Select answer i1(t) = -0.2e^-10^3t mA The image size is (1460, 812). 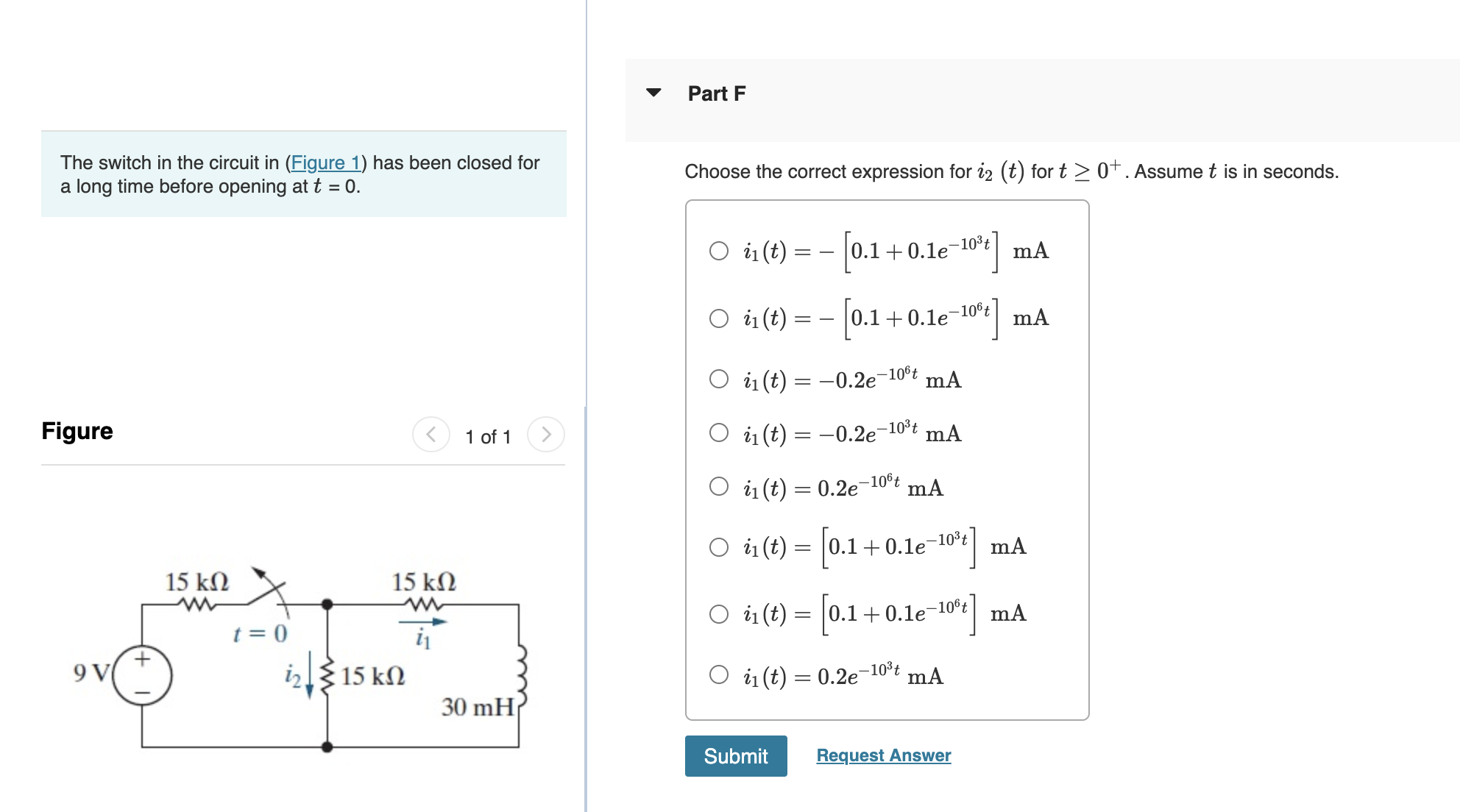coord(717,434)
